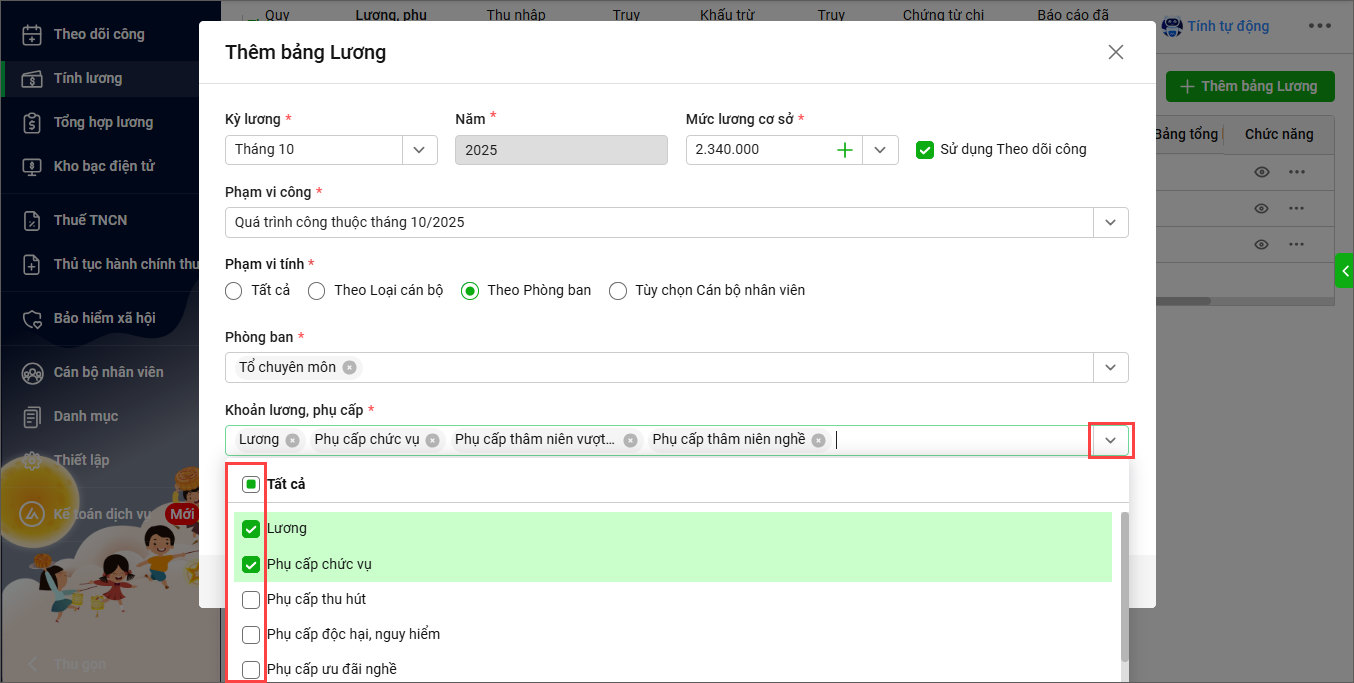This screenshot has height=683, width=1354.
Task: Check the Phụ cấp thu hút option
Action: 251,600
